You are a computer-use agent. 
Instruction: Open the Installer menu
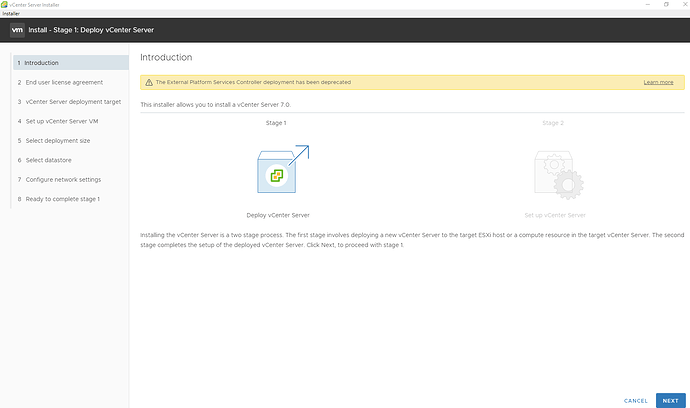coord(11,13)
